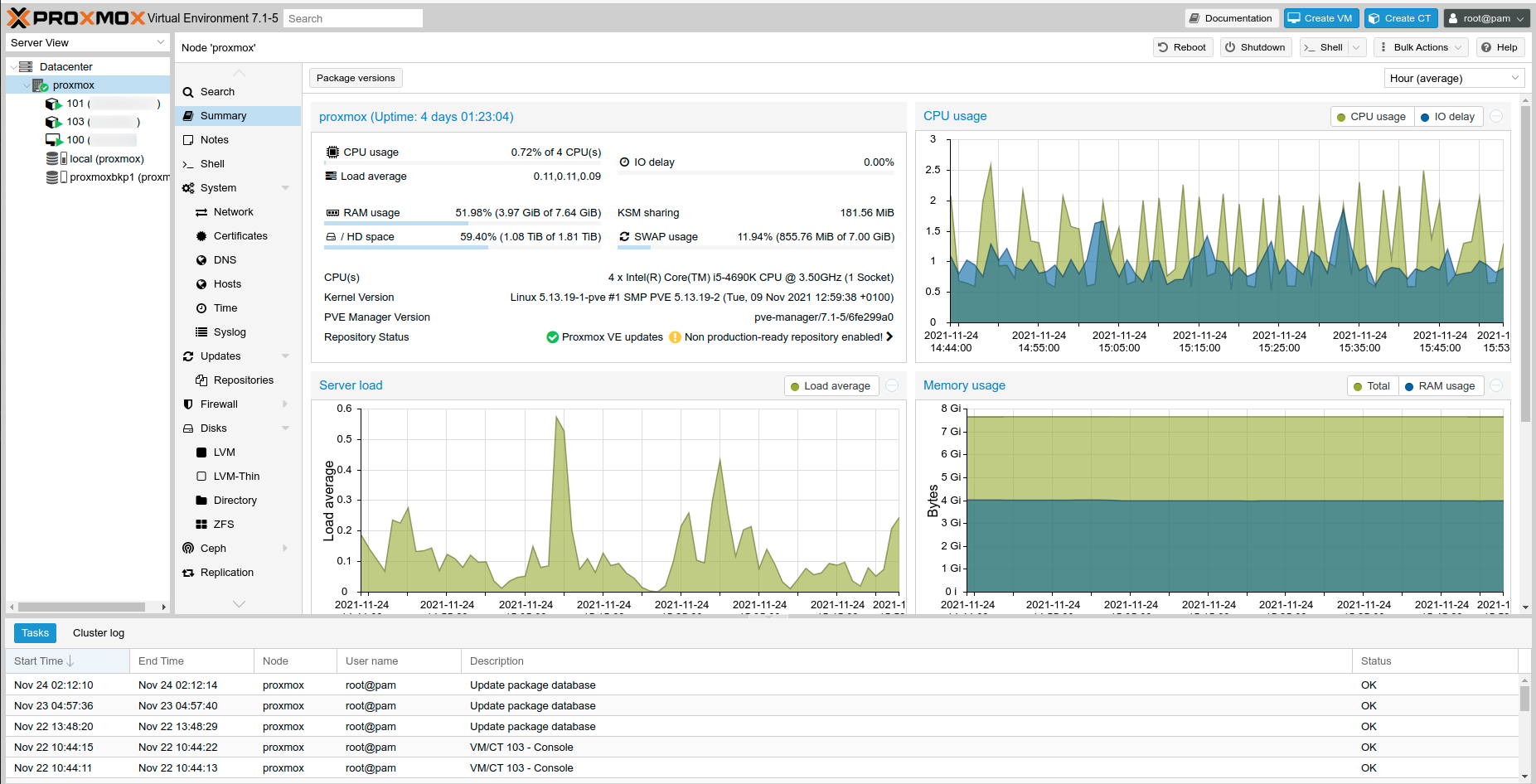Viewport: 1536px width, 784px height.
Task: Click the top Search input field
Action: pyautogui.click(x=353, y=18)
